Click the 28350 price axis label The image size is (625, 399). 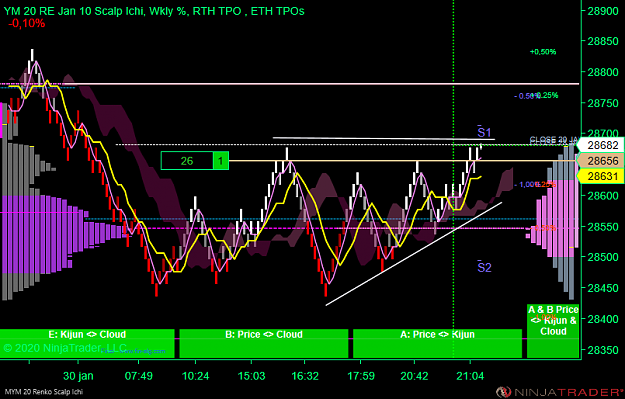(x=602, y=350)
